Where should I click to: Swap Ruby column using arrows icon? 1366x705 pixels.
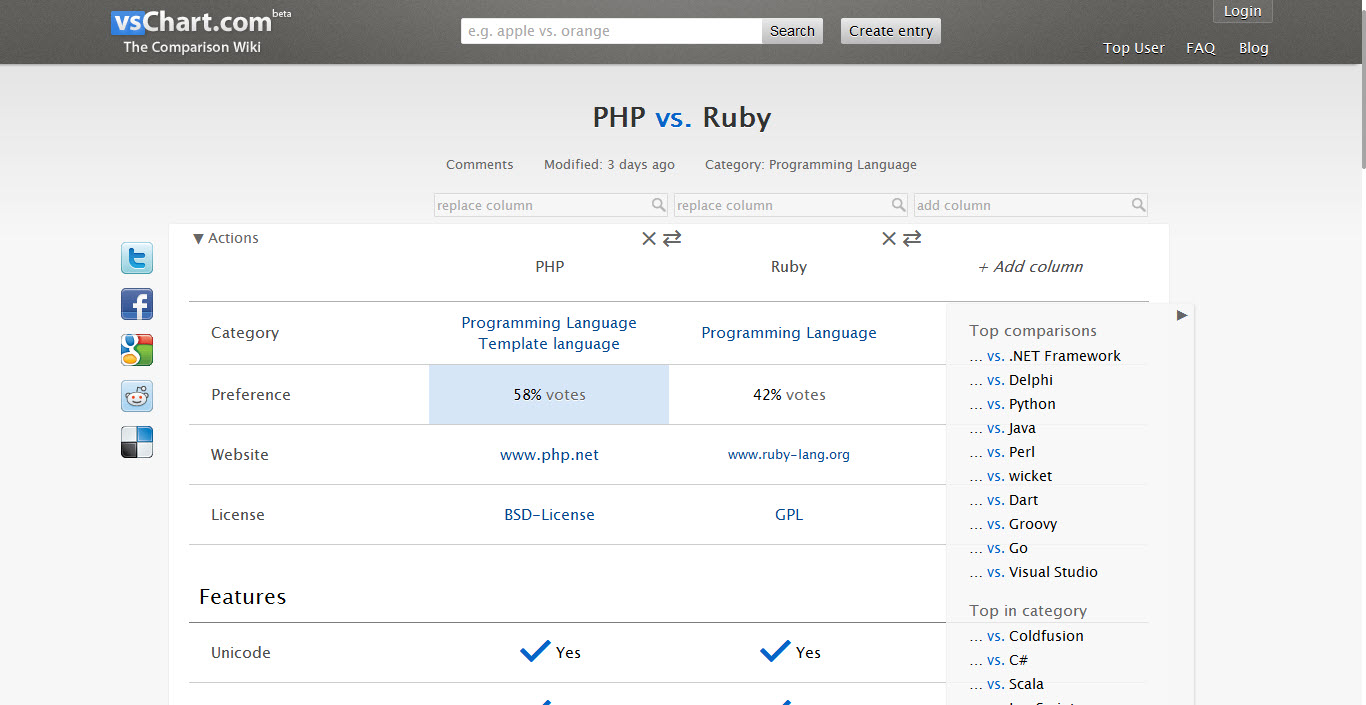point(912,239)
